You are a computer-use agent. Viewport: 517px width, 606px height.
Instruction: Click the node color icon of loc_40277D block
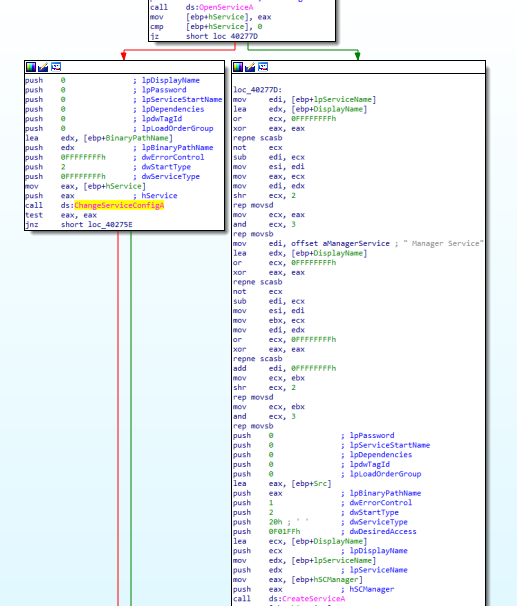238,67
